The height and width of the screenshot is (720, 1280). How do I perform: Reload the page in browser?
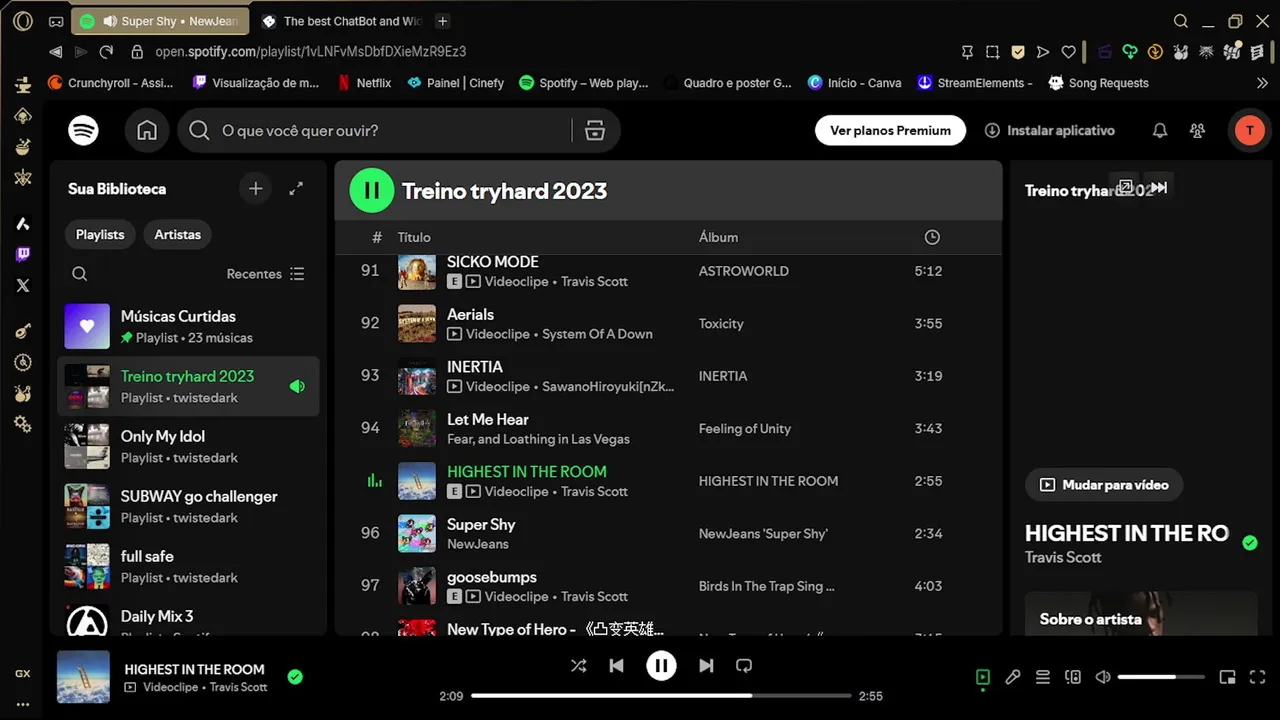107,51
